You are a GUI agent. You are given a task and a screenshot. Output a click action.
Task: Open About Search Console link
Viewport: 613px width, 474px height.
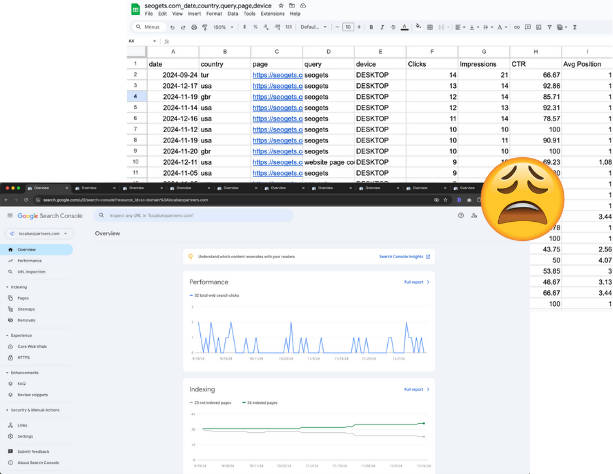(36, 462)
